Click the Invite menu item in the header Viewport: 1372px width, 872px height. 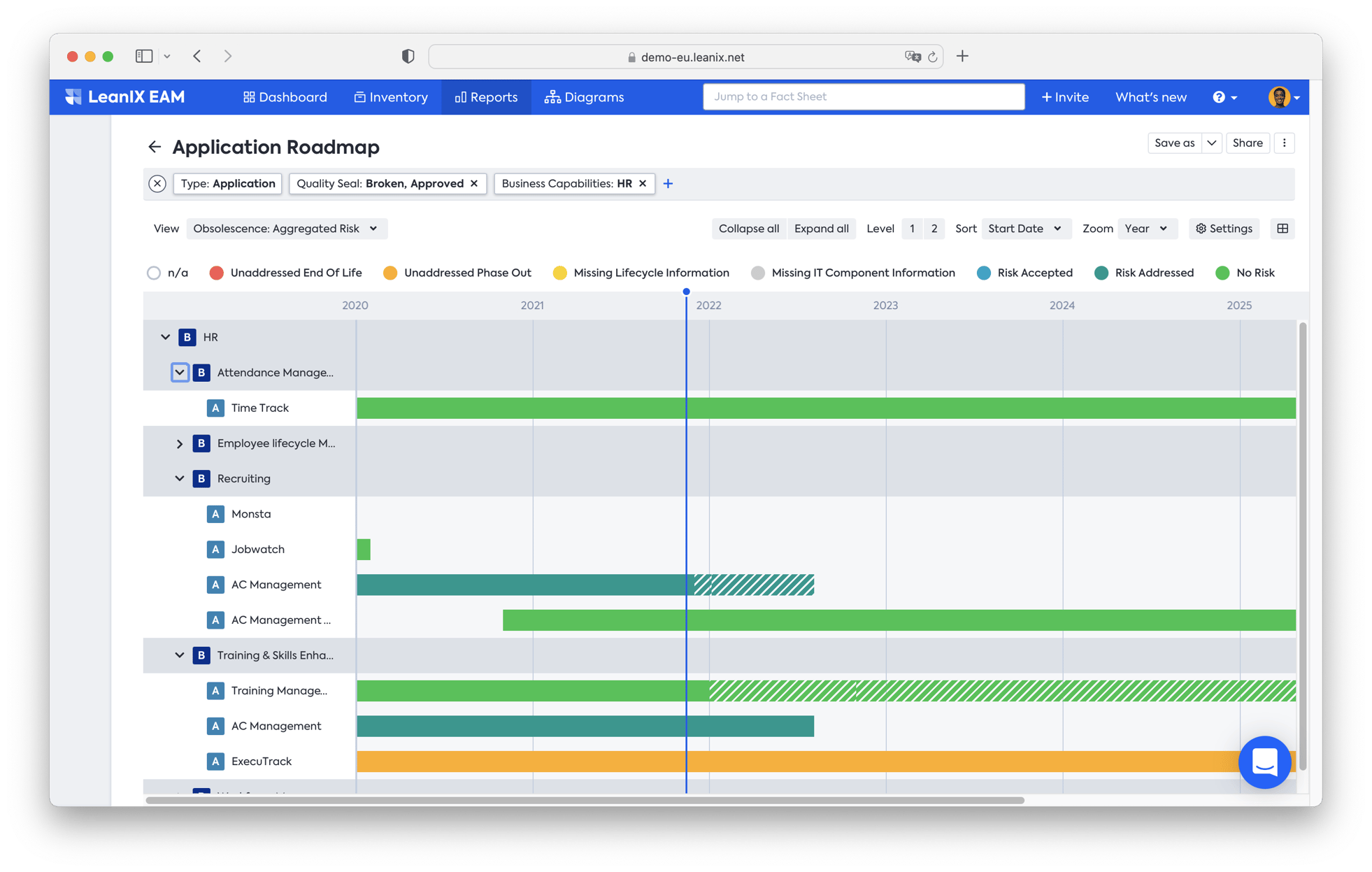click(x=1065, y=97)
